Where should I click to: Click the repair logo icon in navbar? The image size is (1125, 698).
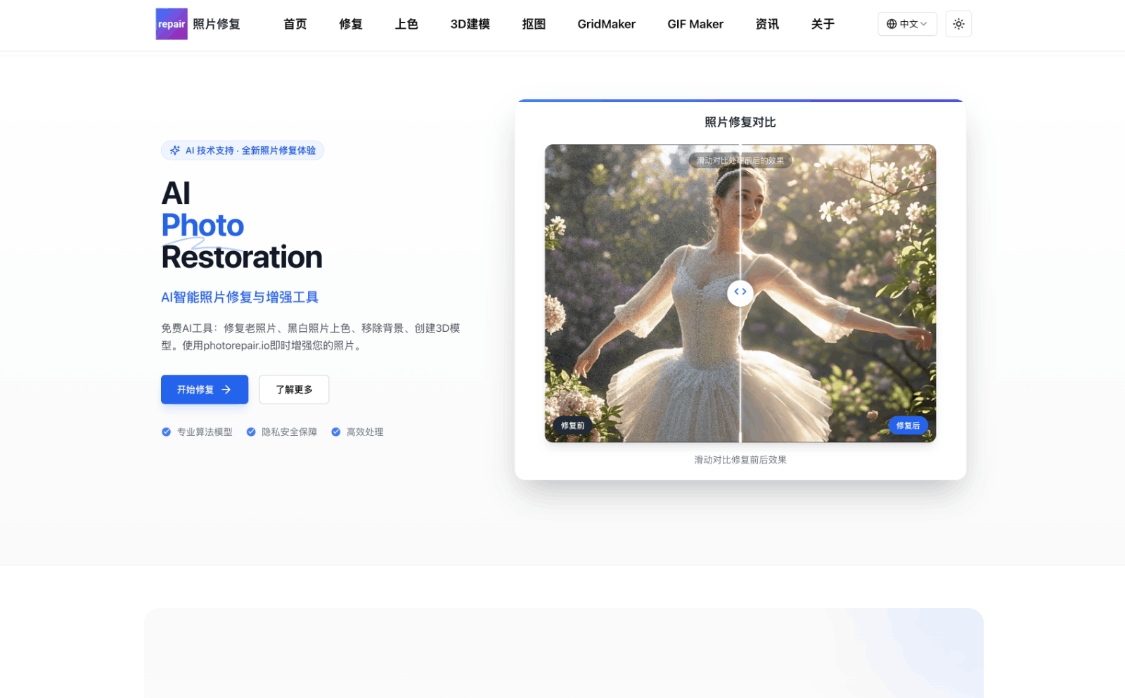170,23
